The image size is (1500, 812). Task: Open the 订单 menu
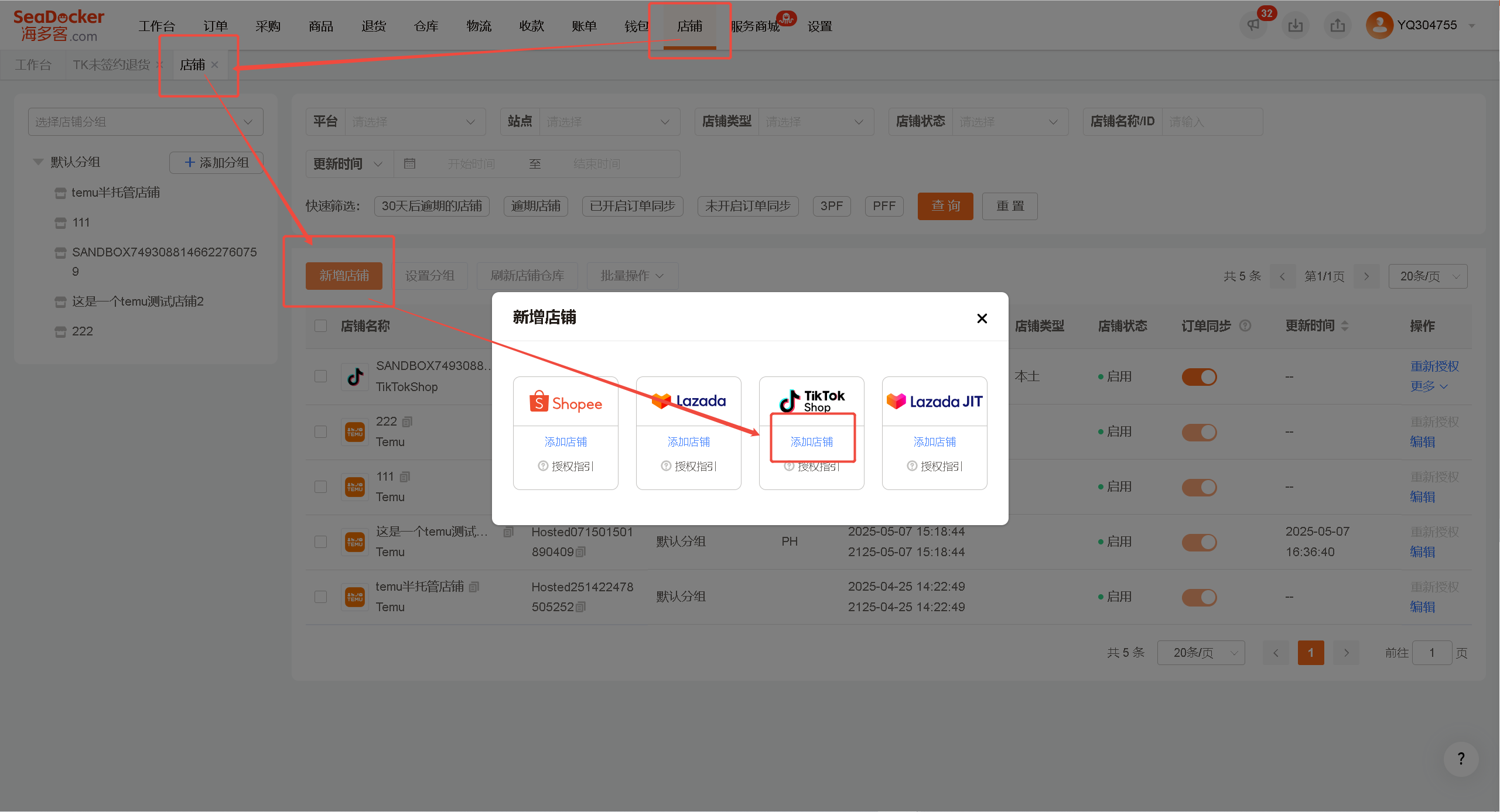[215, 26]
